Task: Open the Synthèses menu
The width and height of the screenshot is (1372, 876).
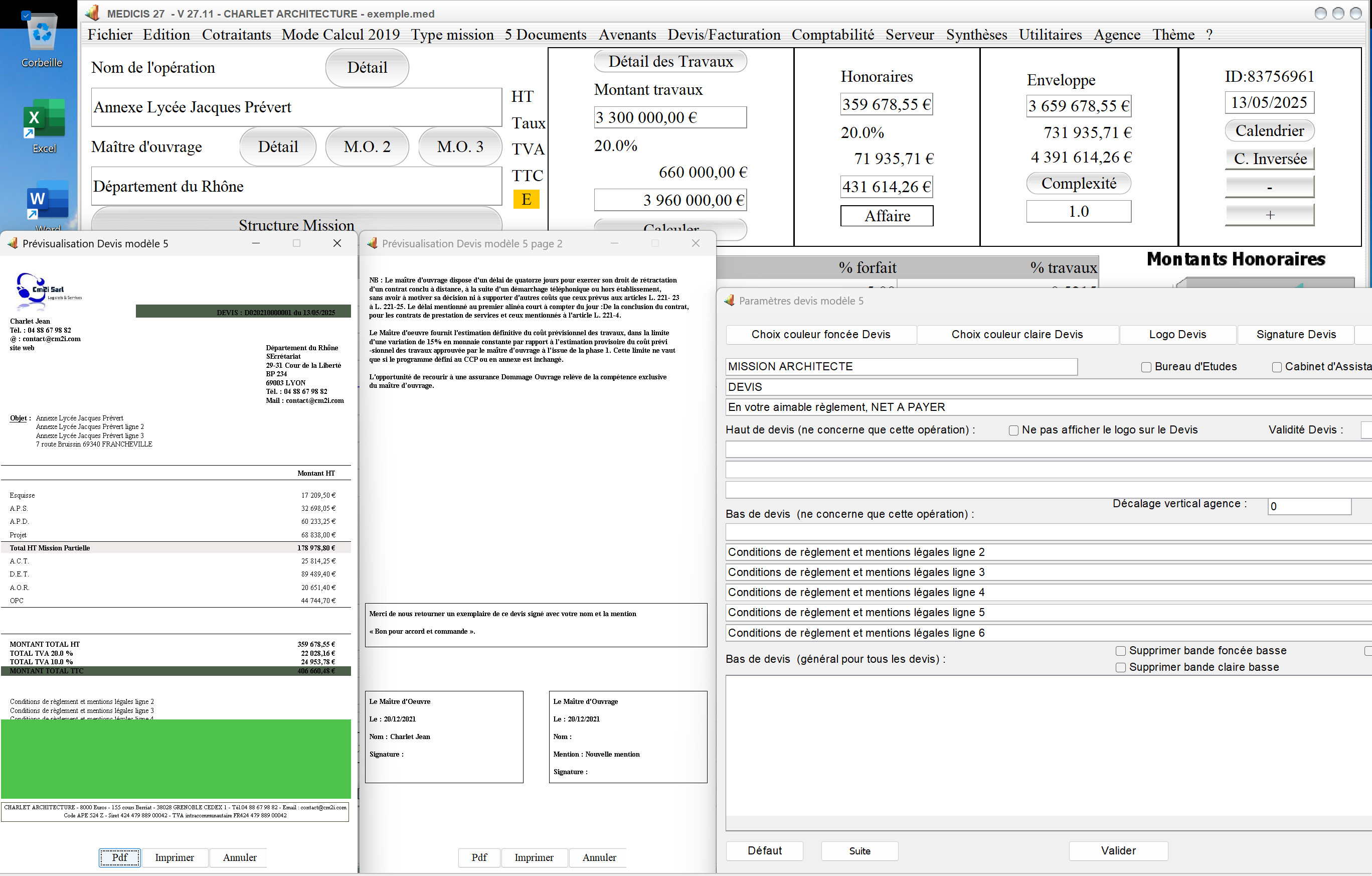Action: click(976, 35)
